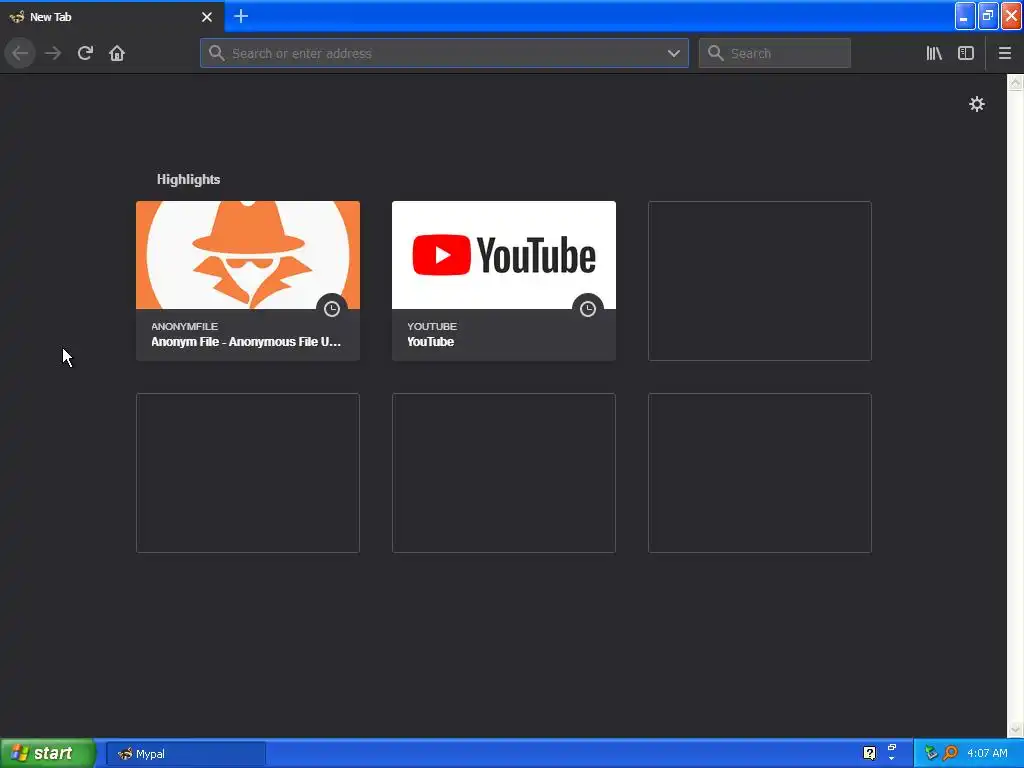Click the scrollbar up arrow

[x=1015, y=83]
